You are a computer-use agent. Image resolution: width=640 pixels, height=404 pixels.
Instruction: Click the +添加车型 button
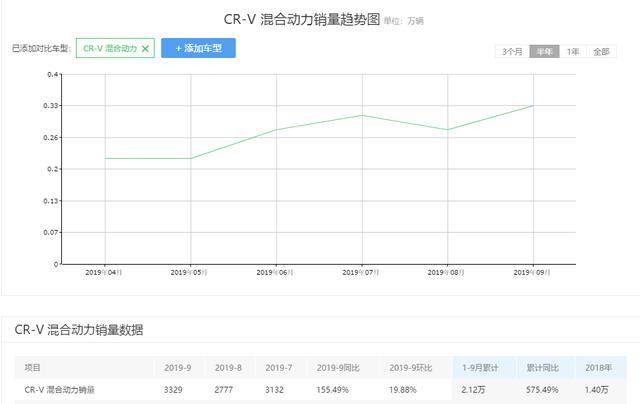click(198, 48)
